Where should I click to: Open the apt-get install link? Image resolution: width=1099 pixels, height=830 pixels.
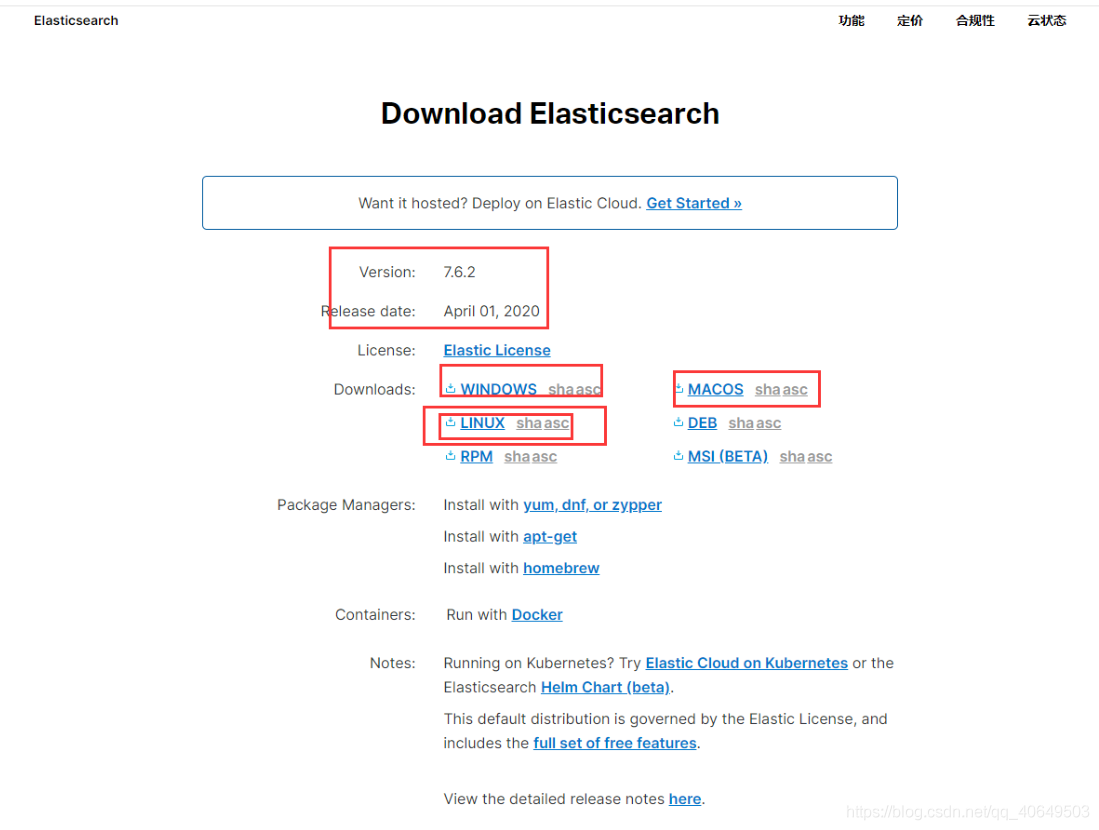point(550,536)
